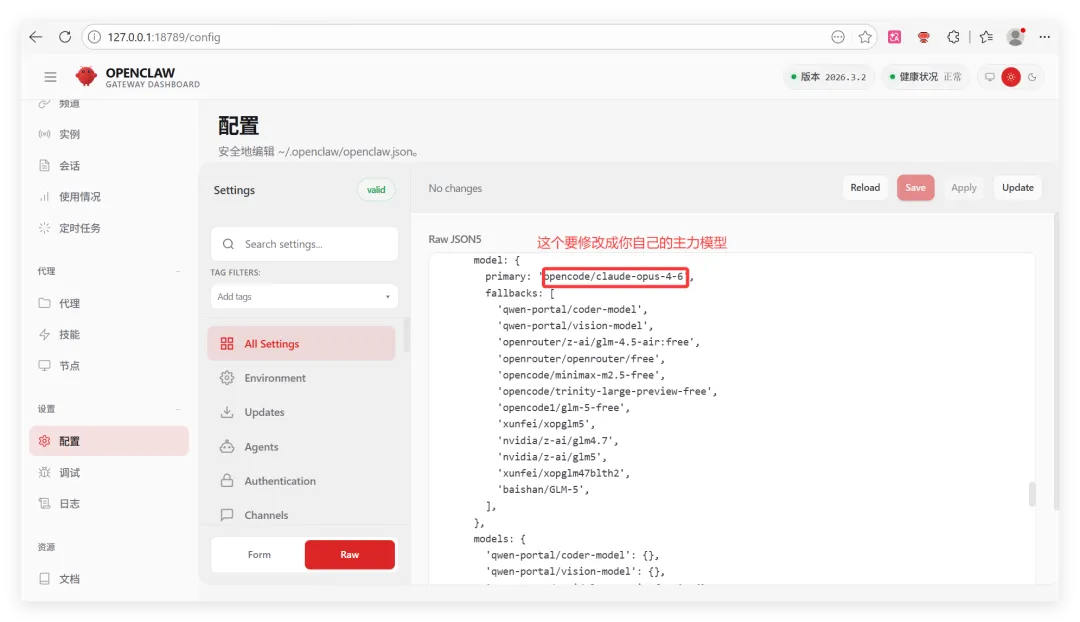Viewport: 1080px width, 622px height.
Task: Open the 定时任务 scheduled tasks page
Action: click(109, 228)
